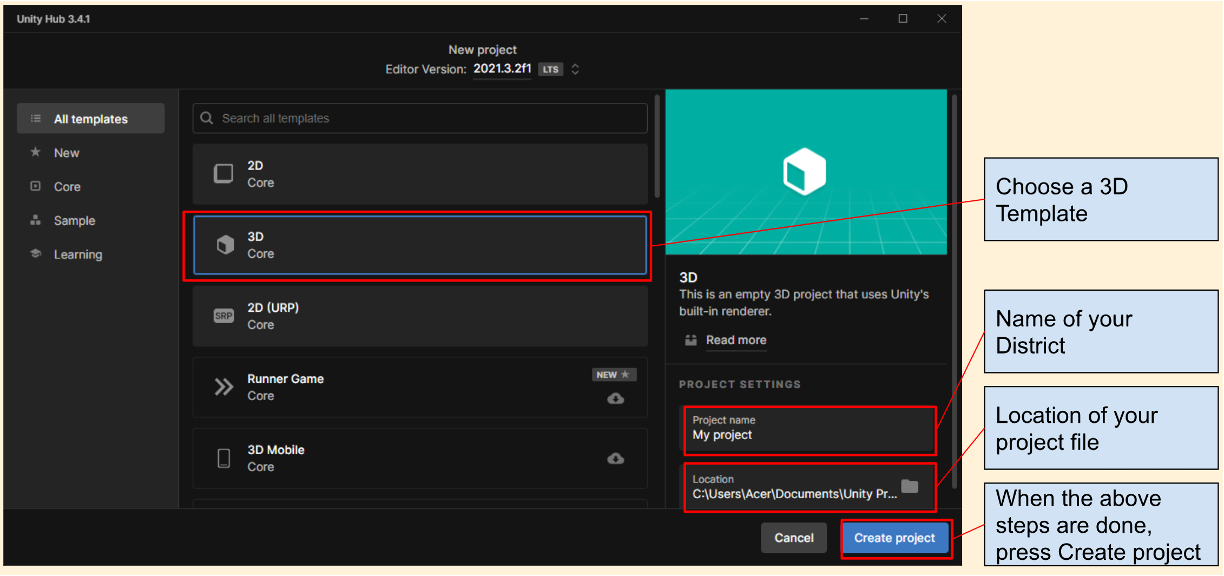Choose the 2D Core template
This screenshot has height=576, width=1224.
click(x=420, y=174)
